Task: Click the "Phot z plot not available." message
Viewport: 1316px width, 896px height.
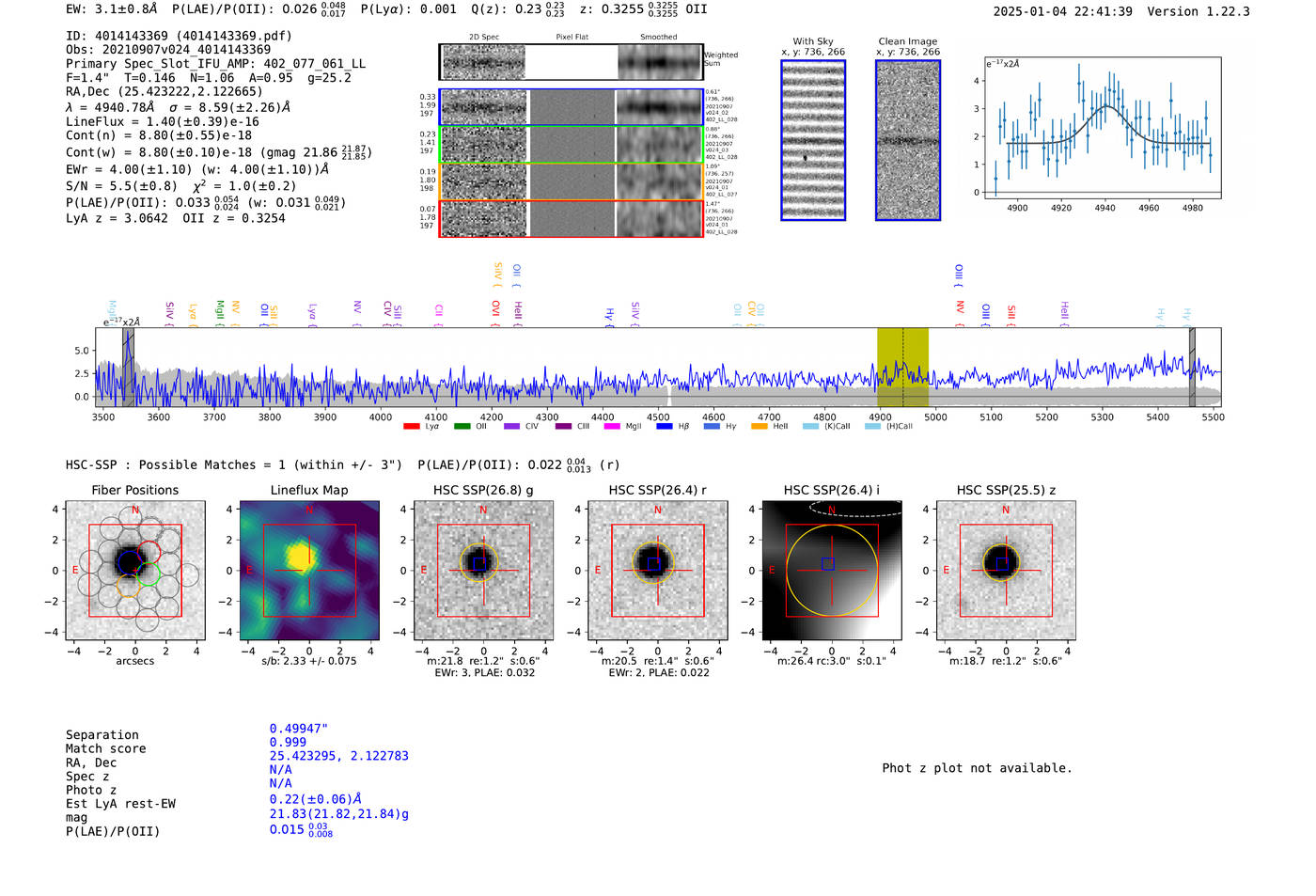Action: click(977, 768)
